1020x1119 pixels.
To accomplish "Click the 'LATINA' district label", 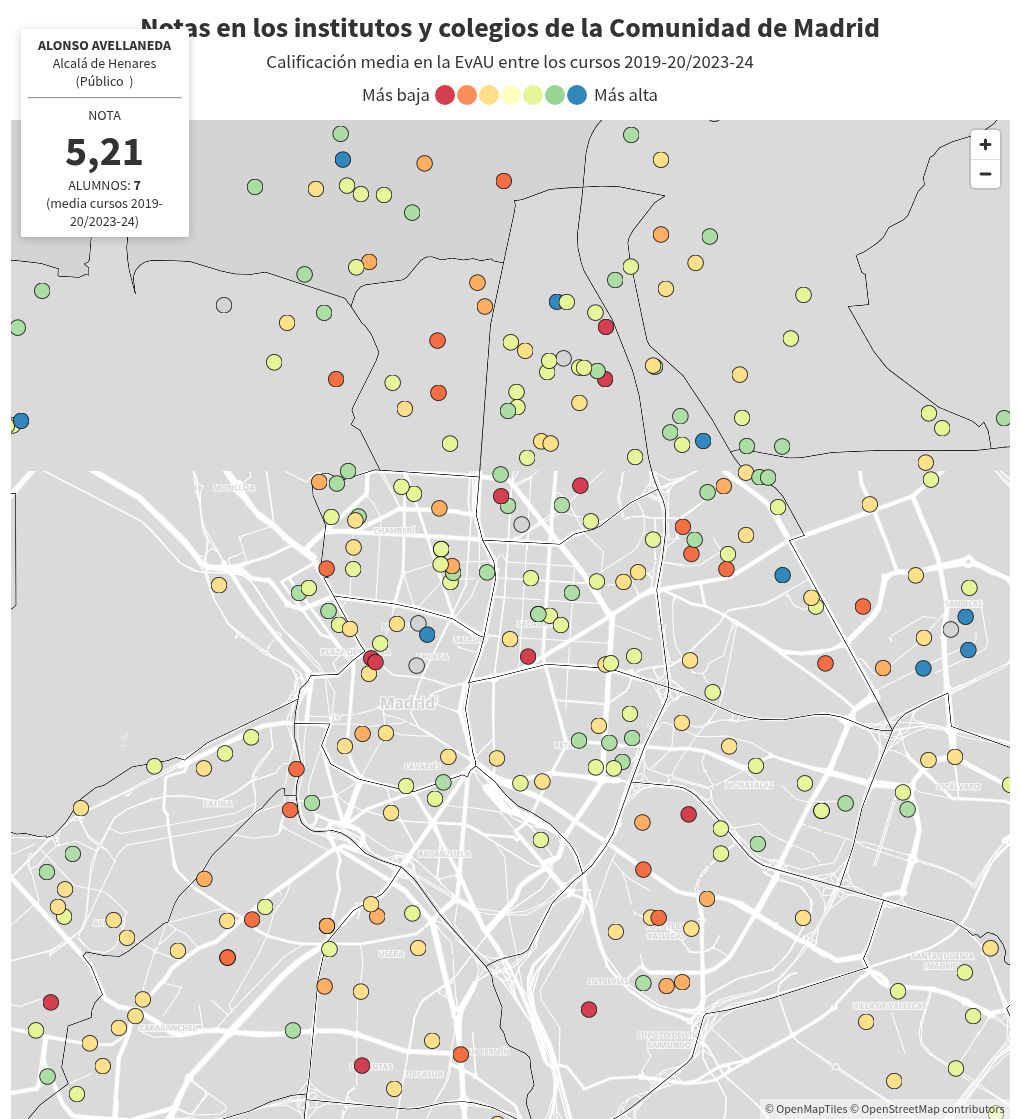I will (x=218, y=804).
